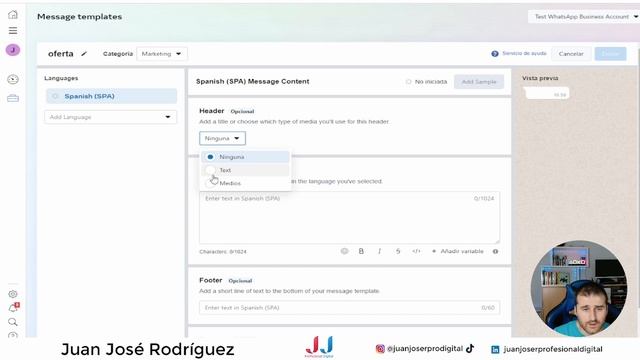
Task: Open the settings gear in sidebar
Action: tap(13, 294)
